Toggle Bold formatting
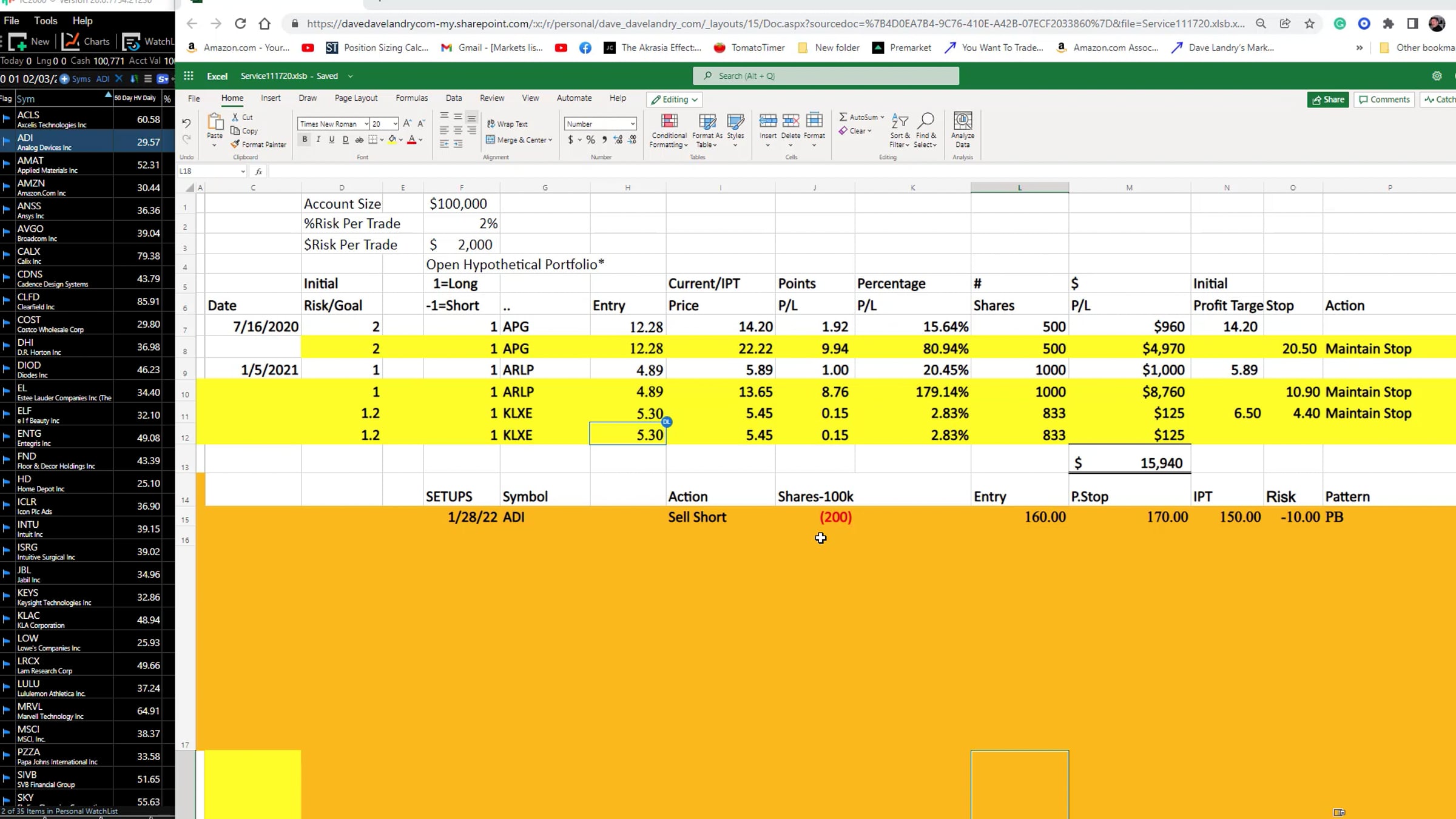Screen dimensions: 1456x819 305,140
